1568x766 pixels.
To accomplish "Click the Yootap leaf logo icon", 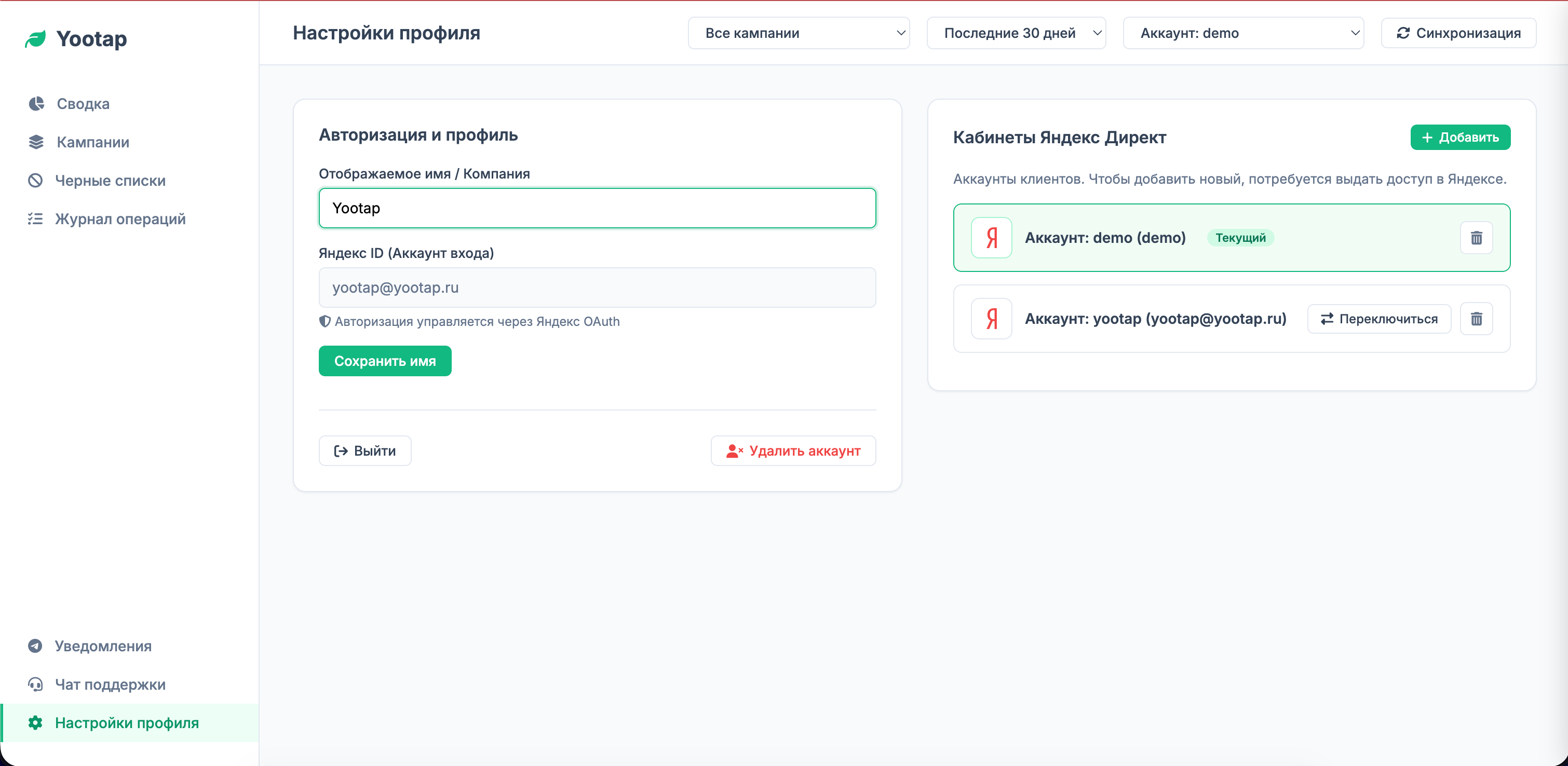I will 36,39.
